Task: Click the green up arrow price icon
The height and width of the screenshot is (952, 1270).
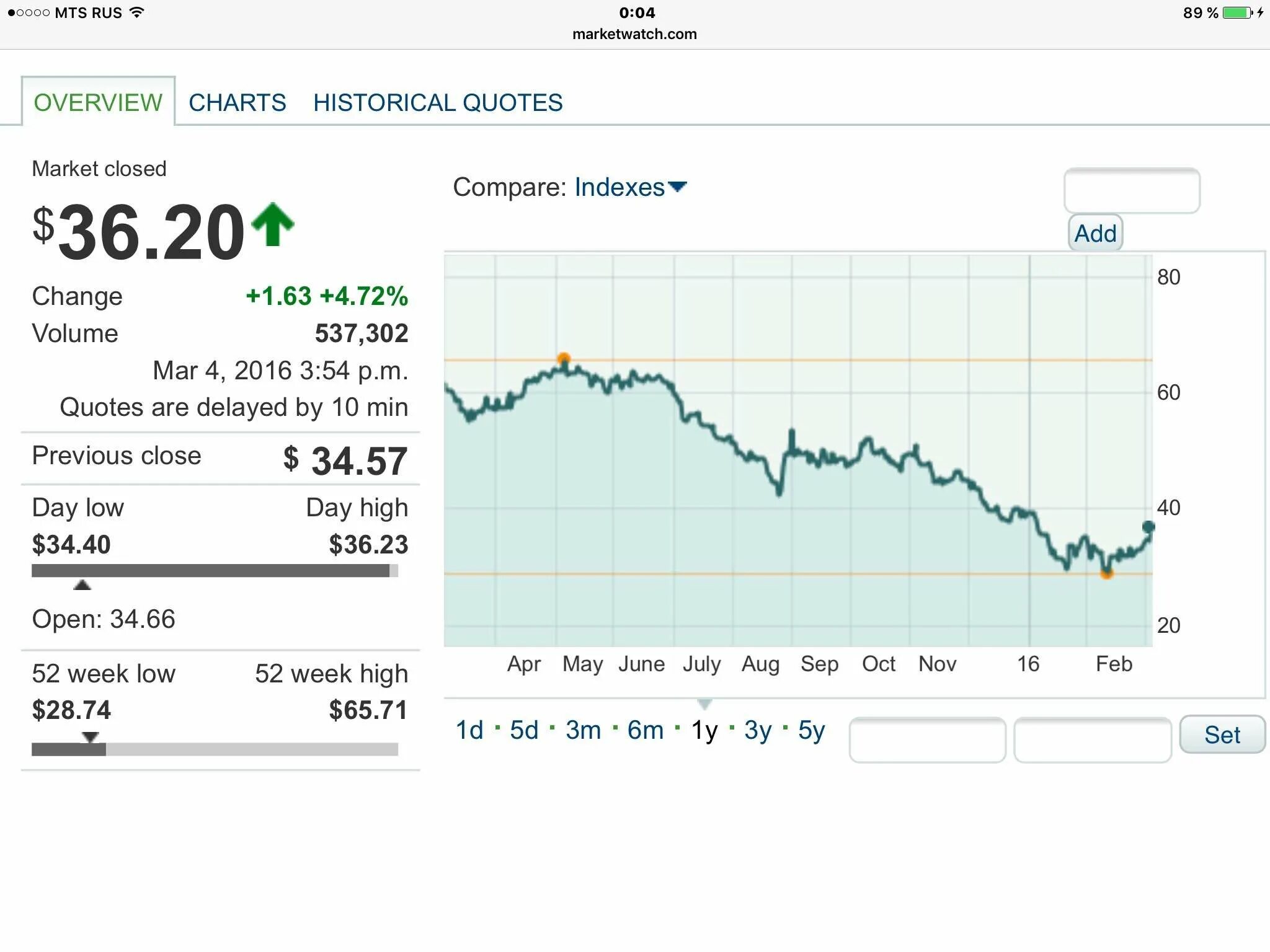Action: (x=273, y=224)
